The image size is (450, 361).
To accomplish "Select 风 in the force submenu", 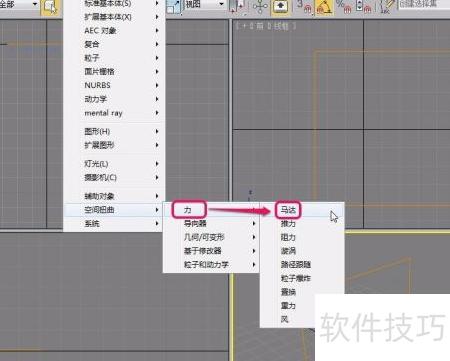I will (x=285, y=319).
